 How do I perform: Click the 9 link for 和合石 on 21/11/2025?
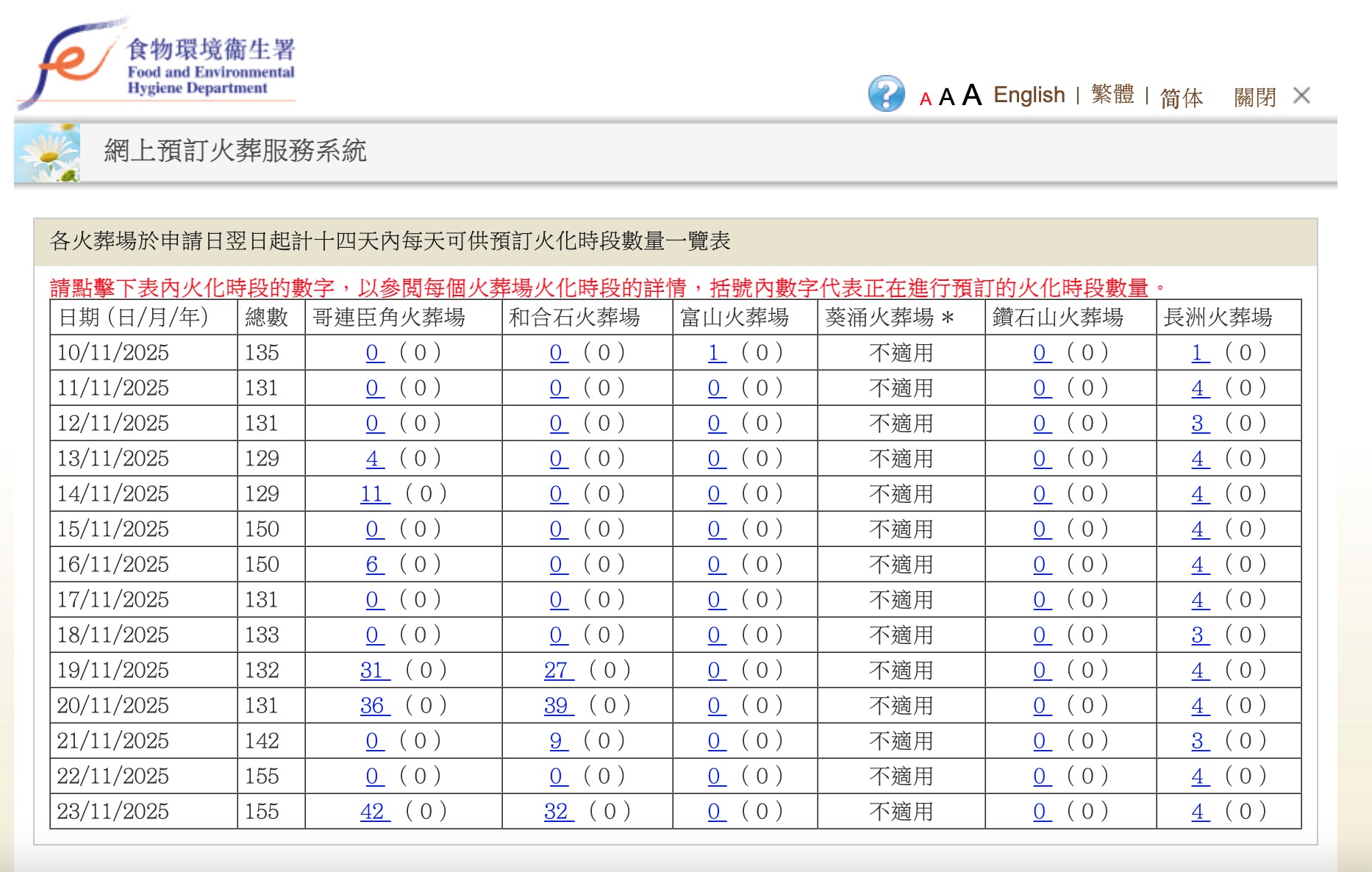(x=557, y=740)
